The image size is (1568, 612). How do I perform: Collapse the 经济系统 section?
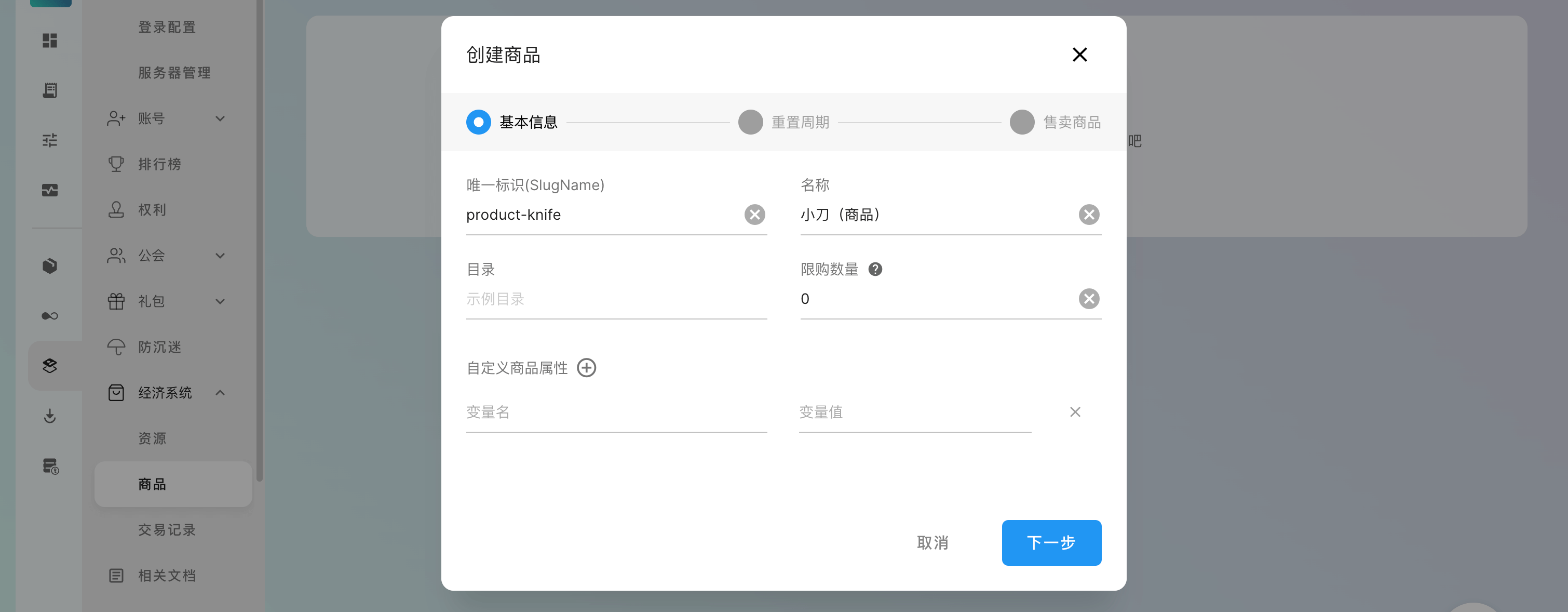pyautogui.click(x=220, y=393)
